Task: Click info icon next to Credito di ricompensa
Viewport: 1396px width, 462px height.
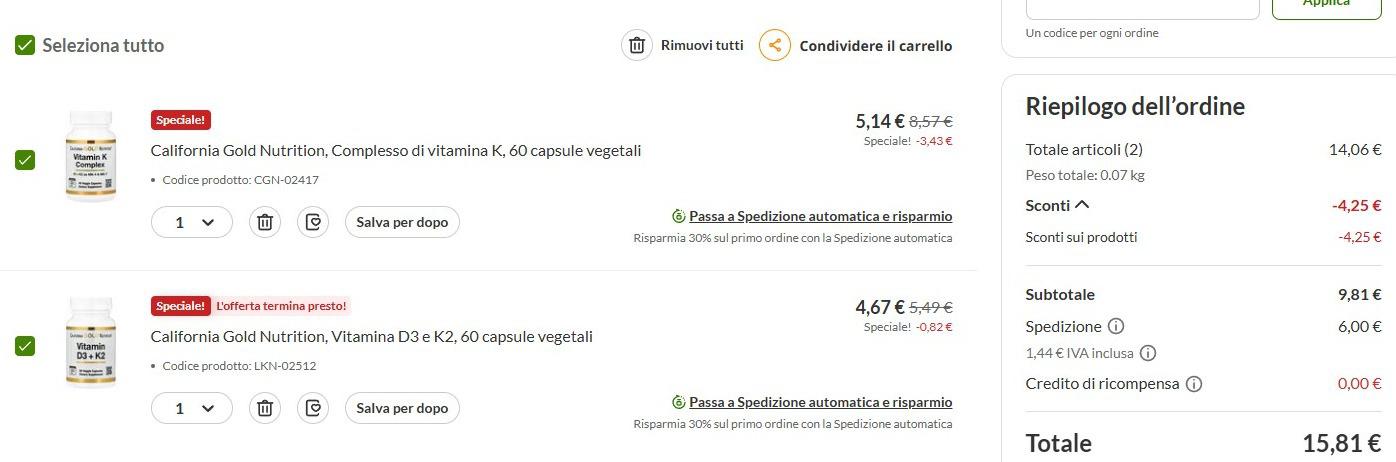Action: pyautogui.click(x=1194, y=384)
